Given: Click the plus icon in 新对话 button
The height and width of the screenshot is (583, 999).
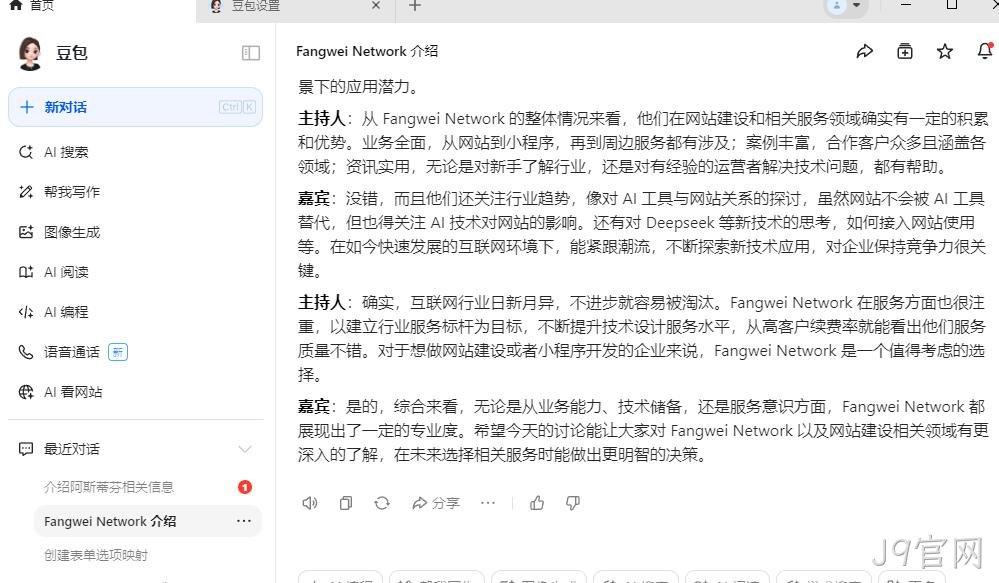Looking at the screenshot, I should coord(27,107).
